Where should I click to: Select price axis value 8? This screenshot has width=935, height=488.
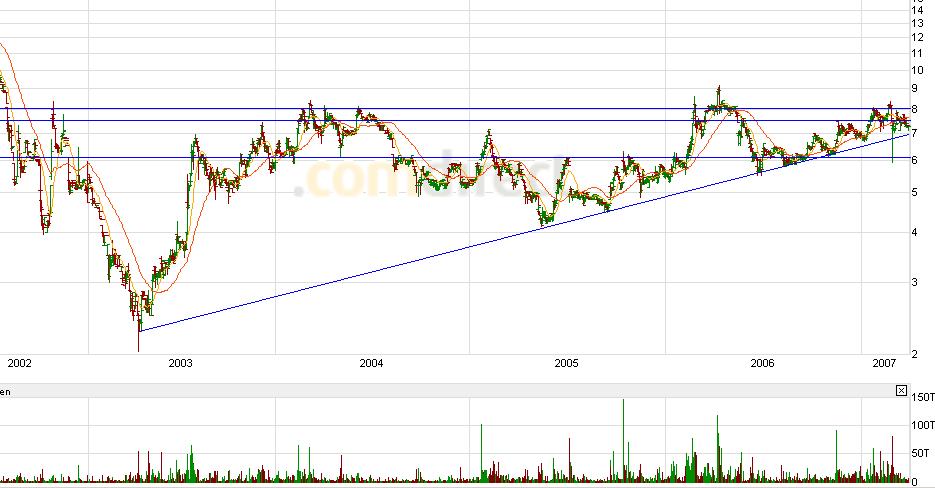tap(915, 110)
